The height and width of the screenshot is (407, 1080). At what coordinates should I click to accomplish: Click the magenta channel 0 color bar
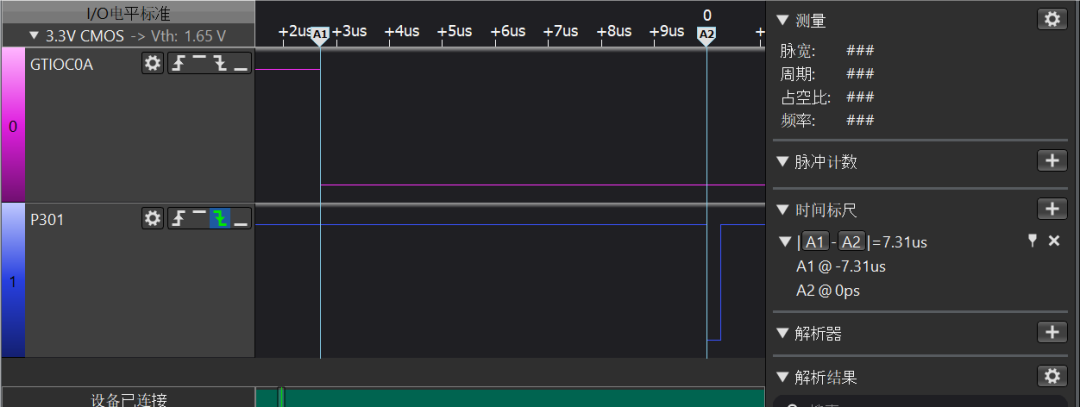[x=13, y=126]
